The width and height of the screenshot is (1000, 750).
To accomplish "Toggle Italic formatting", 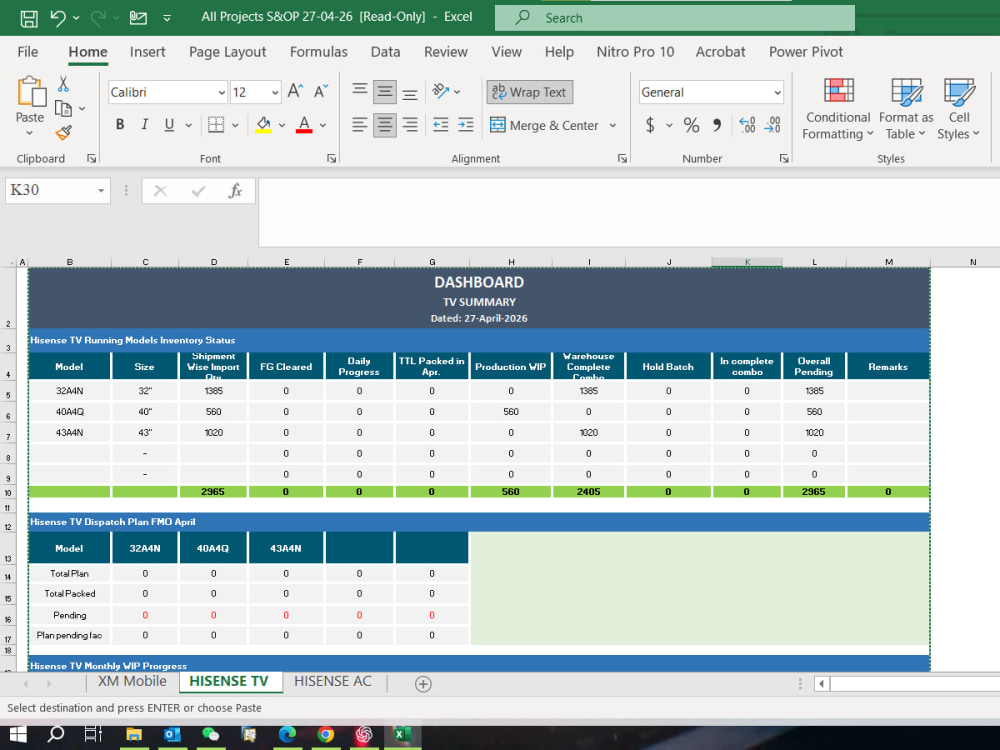I will (145, 124).
